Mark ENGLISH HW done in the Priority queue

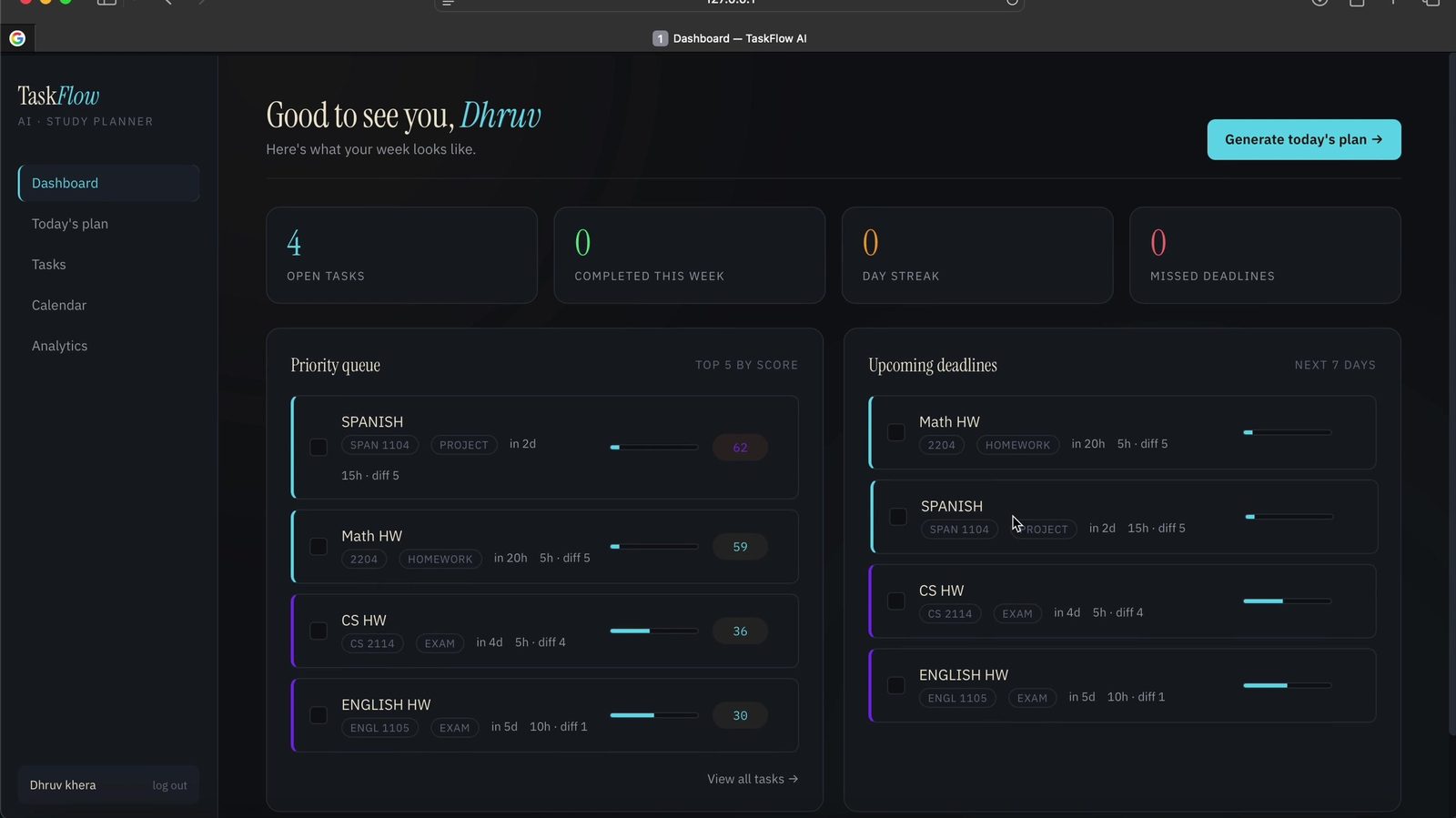(x=318, y=715)
